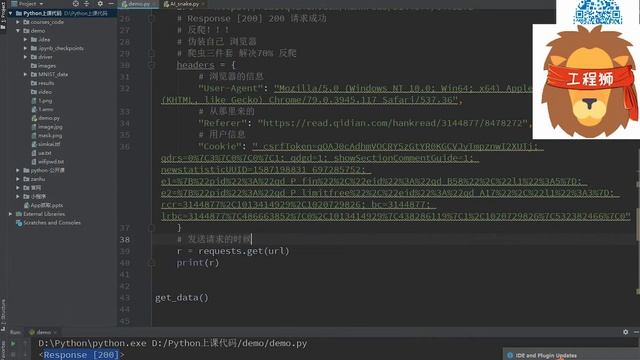Expand the python-公开课 folder
Image resolution: width=640 pixels, height=360 pixels.
tap(18, 170)
